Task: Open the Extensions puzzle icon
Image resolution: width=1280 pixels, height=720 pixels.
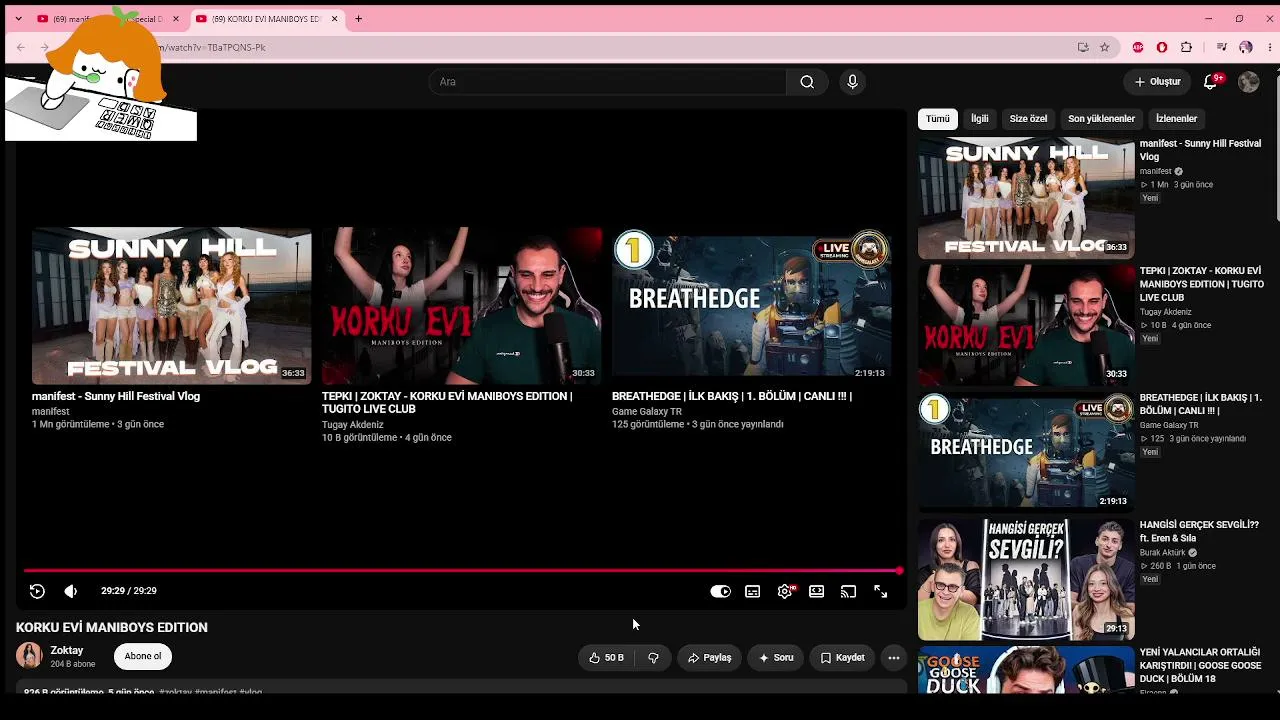Action: click(1187, 47)
